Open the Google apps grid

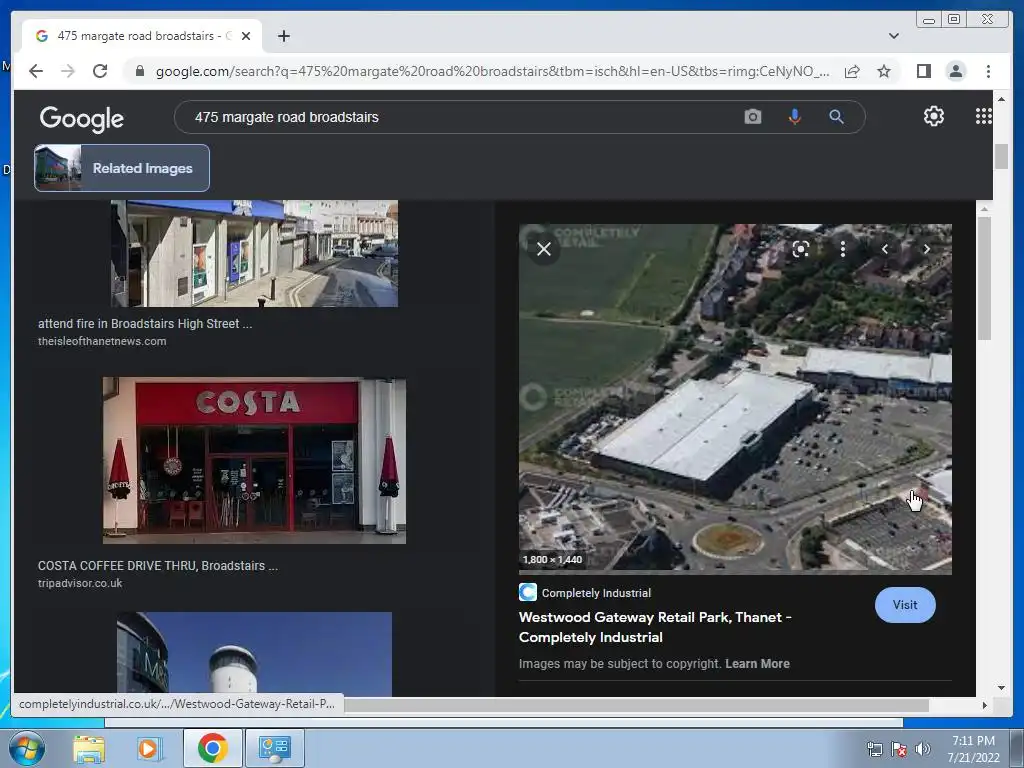(x=984, y=116)
